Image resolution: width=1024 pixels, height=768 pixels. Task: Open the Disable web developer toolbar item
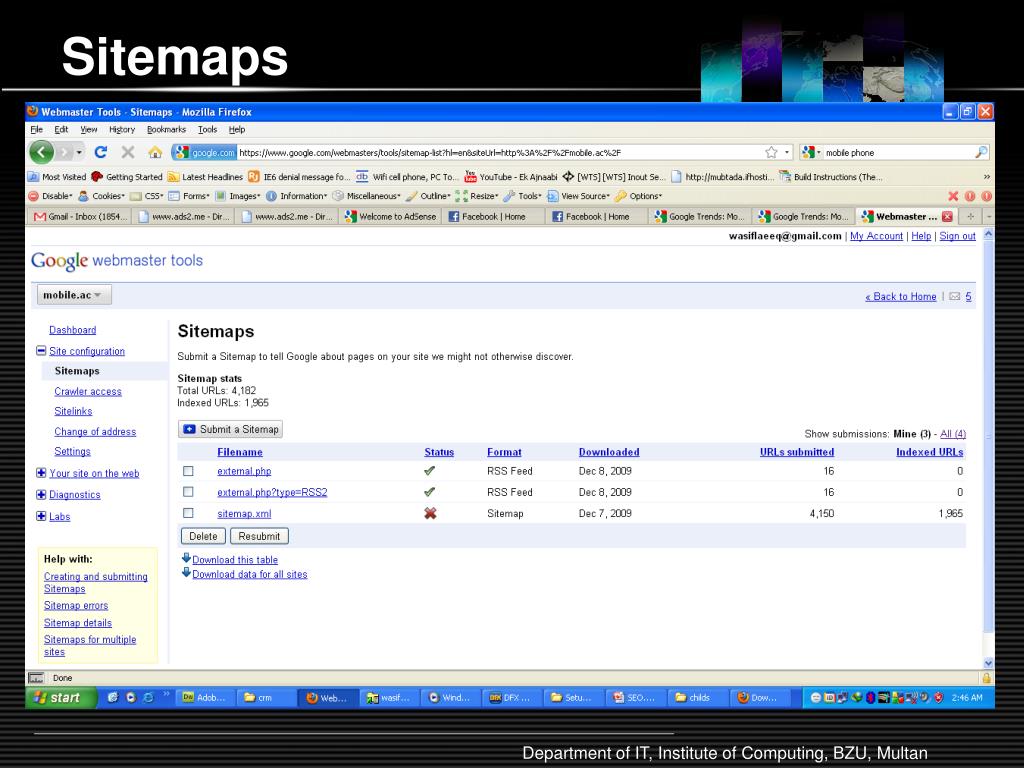(50, 196)
